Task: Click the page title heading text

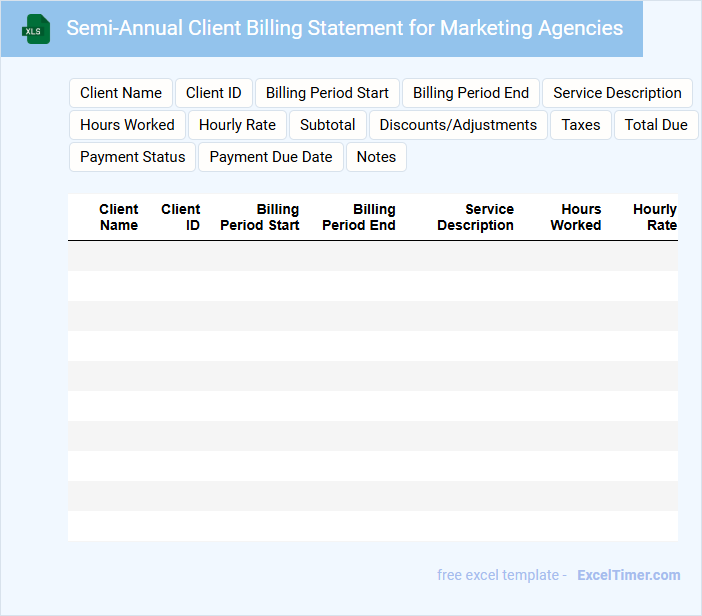Action: tap(344, 28)
